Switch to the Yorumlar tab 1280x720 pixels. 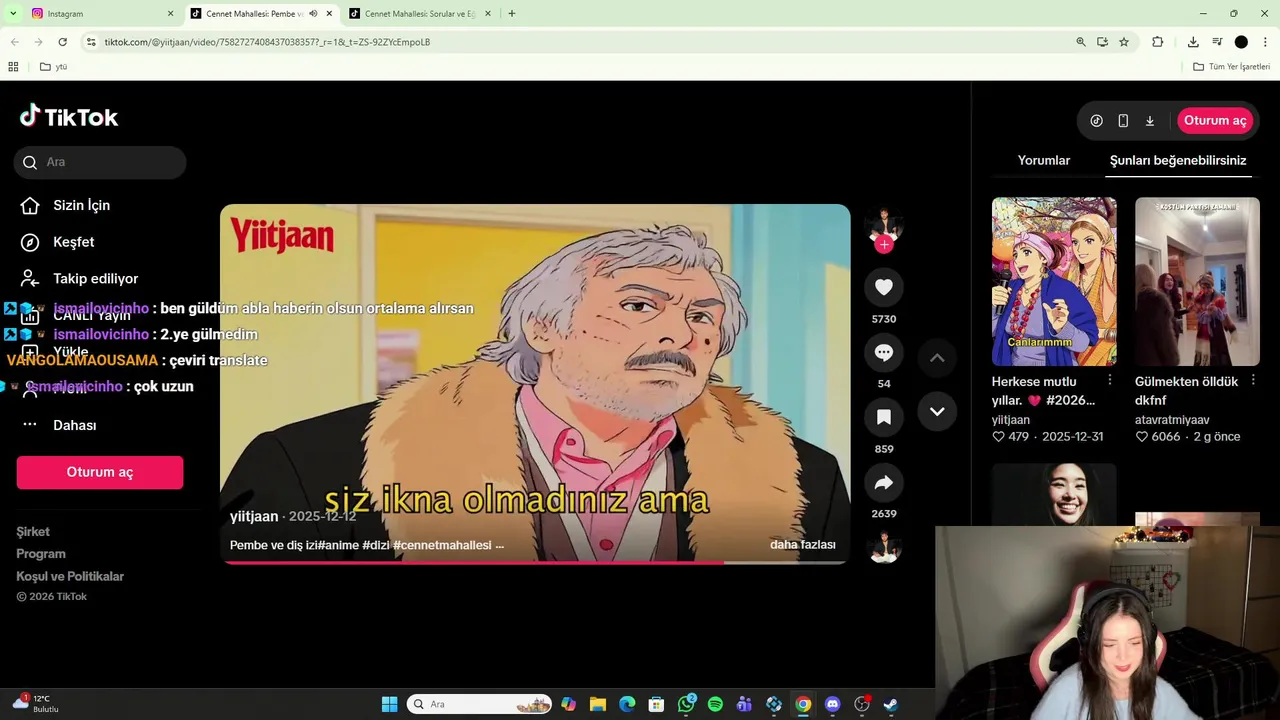1044,160
